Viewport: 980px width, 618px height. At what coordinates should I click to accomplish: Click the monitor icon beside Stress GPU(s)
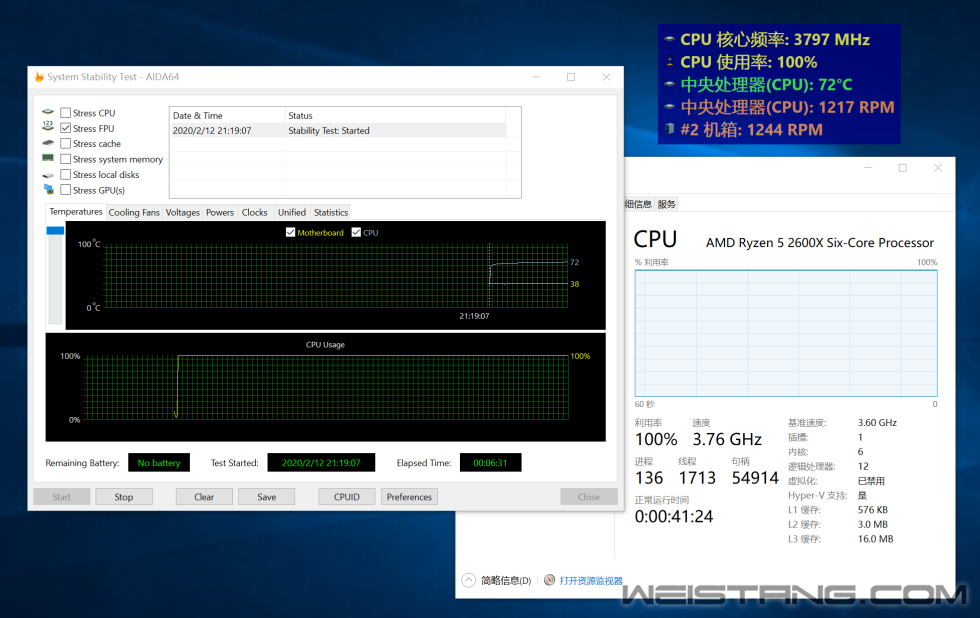tap(48, 189)
